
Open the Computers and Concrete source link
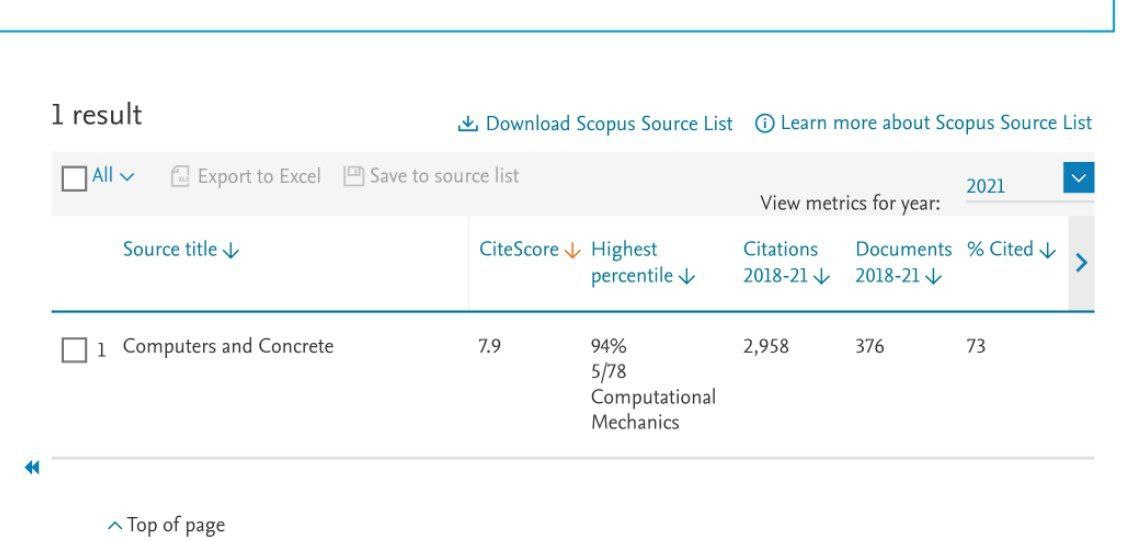coord(228,347)
